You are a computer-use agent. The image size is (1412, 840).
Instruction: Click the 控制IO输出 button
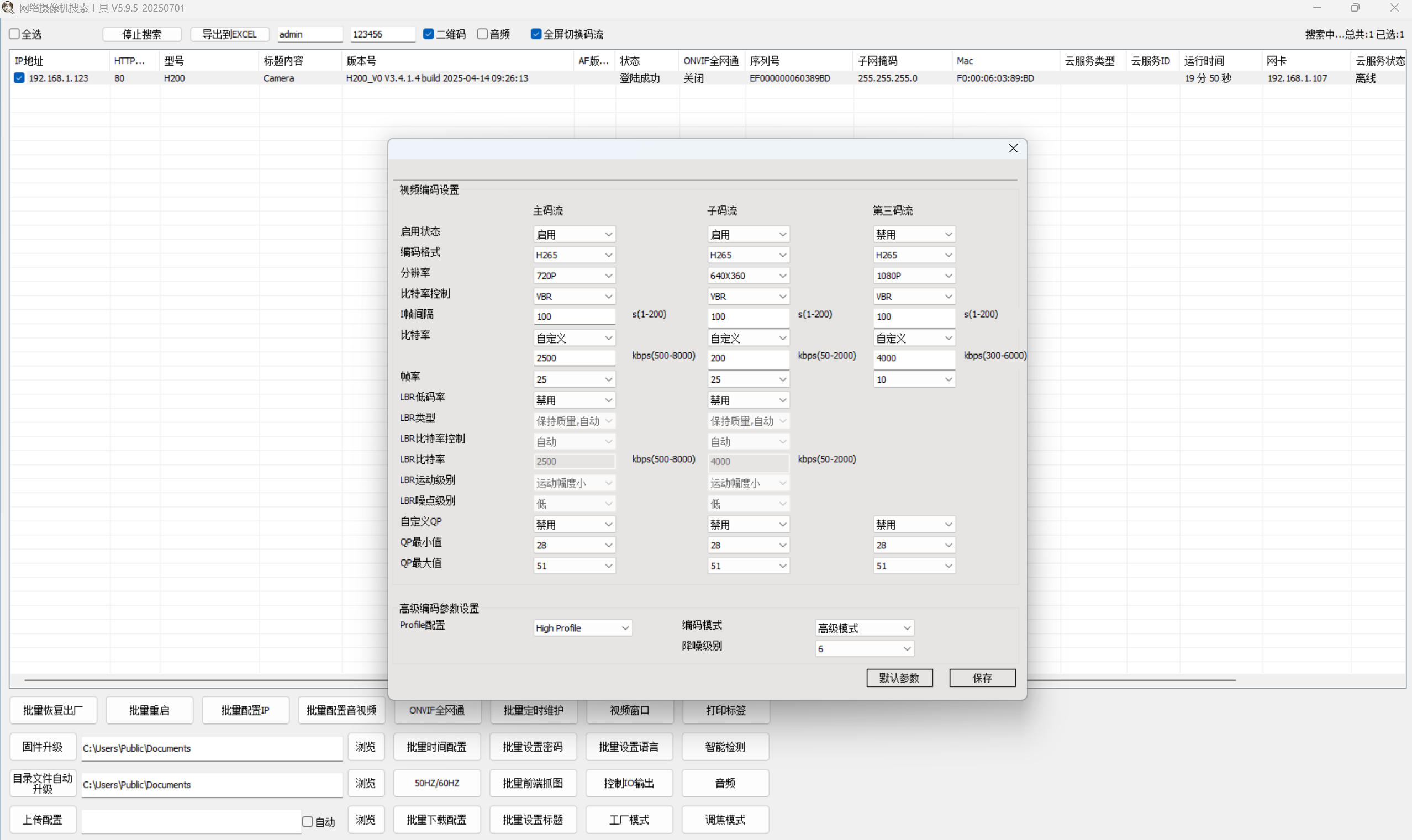[x=629, y=783]
